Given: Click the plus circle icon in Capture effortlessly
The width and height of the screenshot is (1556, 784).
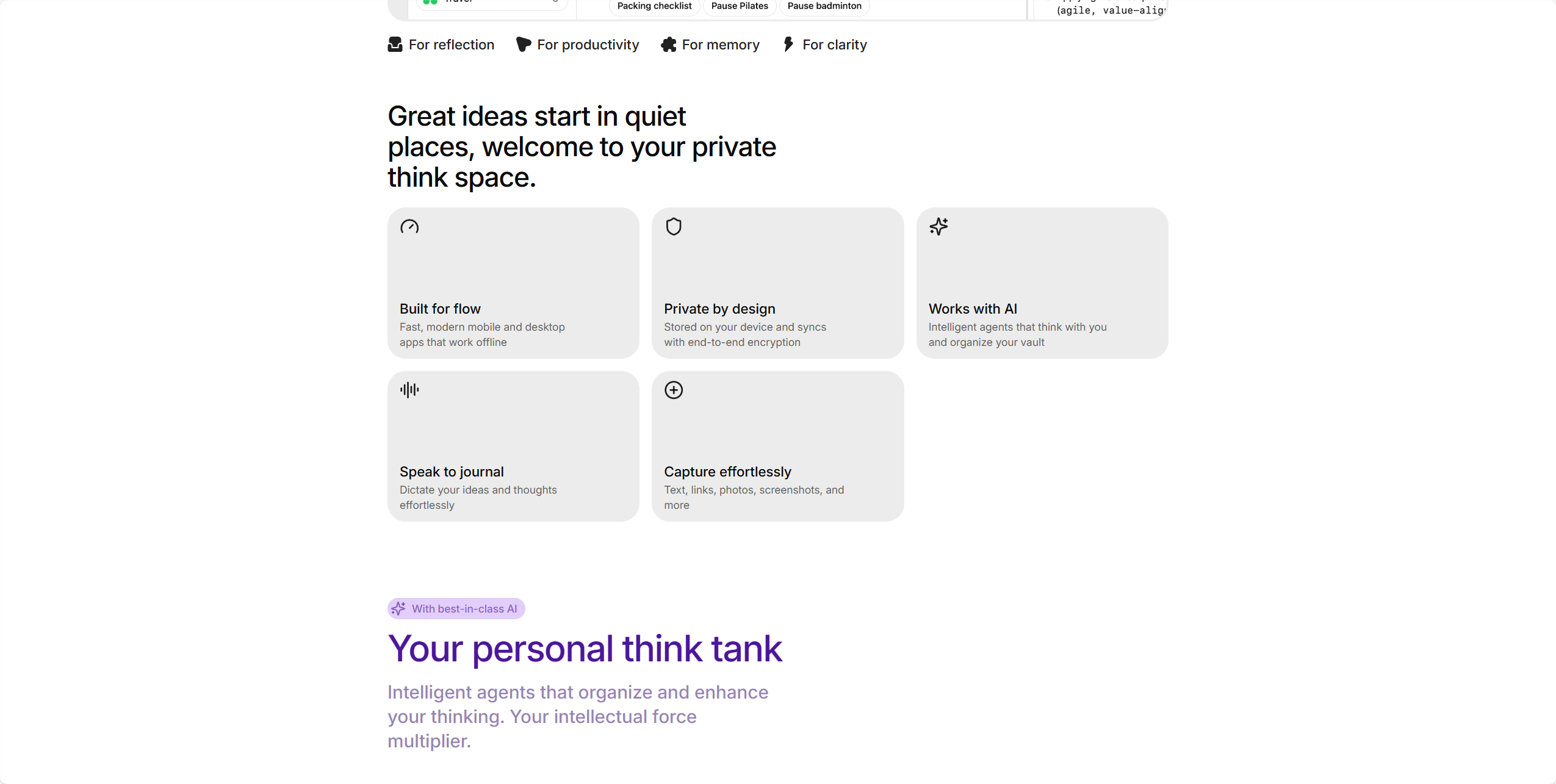Looking at the screenshot, I should (674, 390).
